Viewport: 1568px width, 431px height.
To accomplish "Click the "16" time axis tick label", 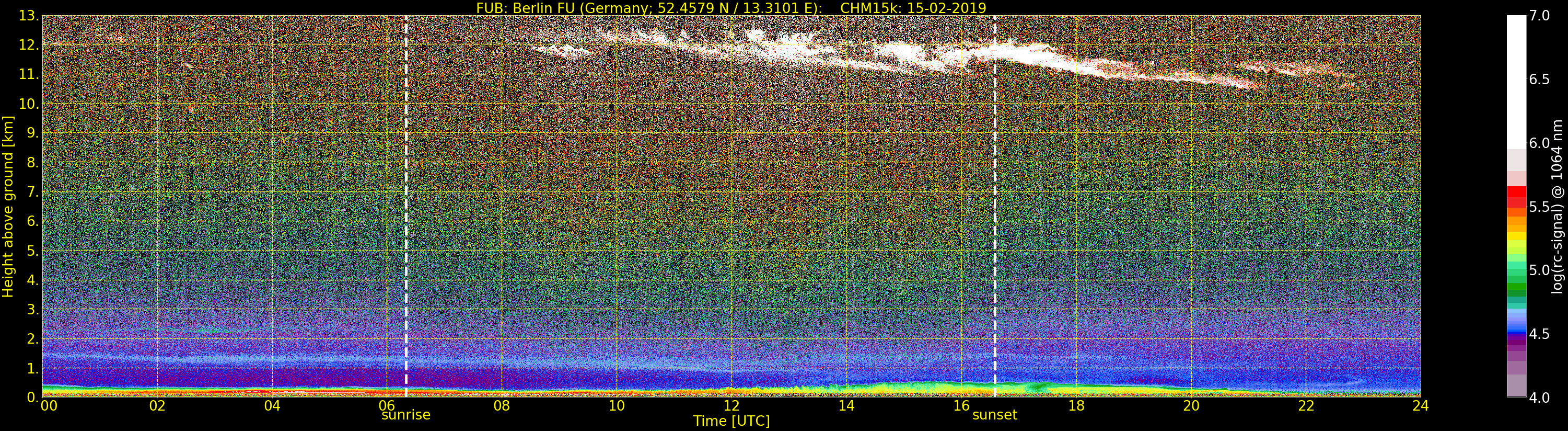I will tap(961, 406).
